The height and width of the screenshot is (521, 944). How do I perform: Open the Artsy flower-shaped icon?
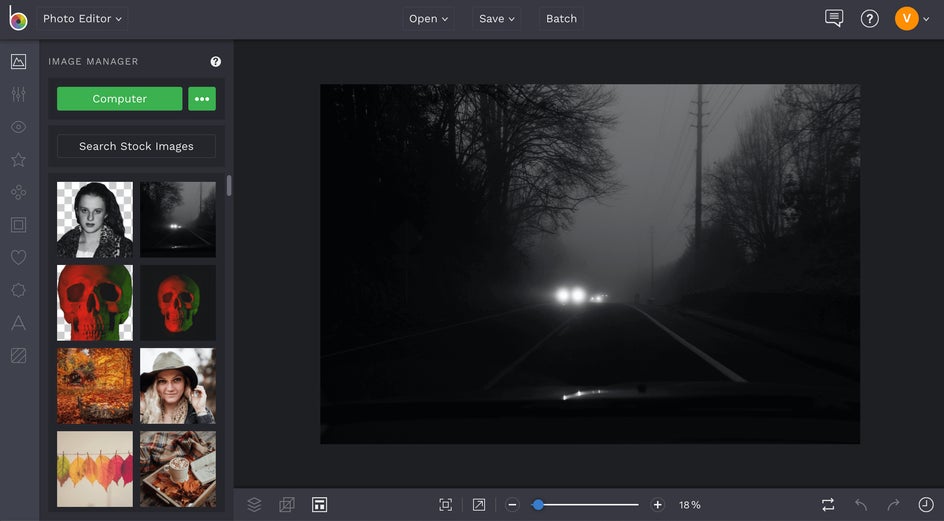19,192
